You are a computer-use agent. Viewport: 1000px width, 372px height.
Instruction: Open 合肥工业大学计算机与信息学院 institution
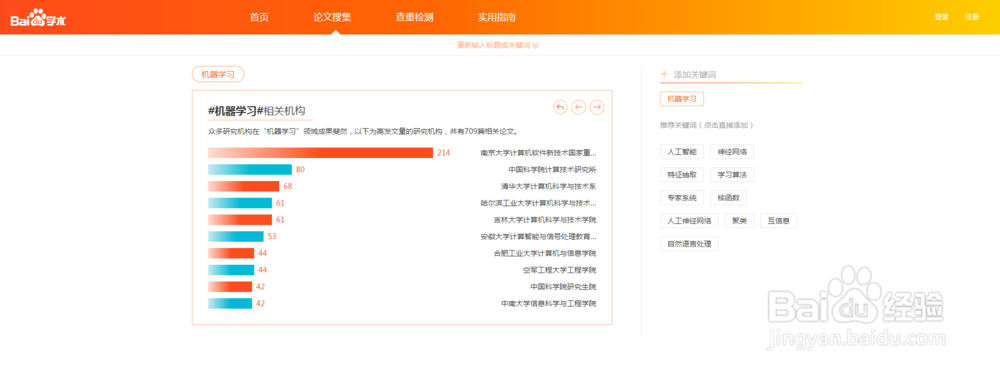pyautogui.click(x=545, y=253)
